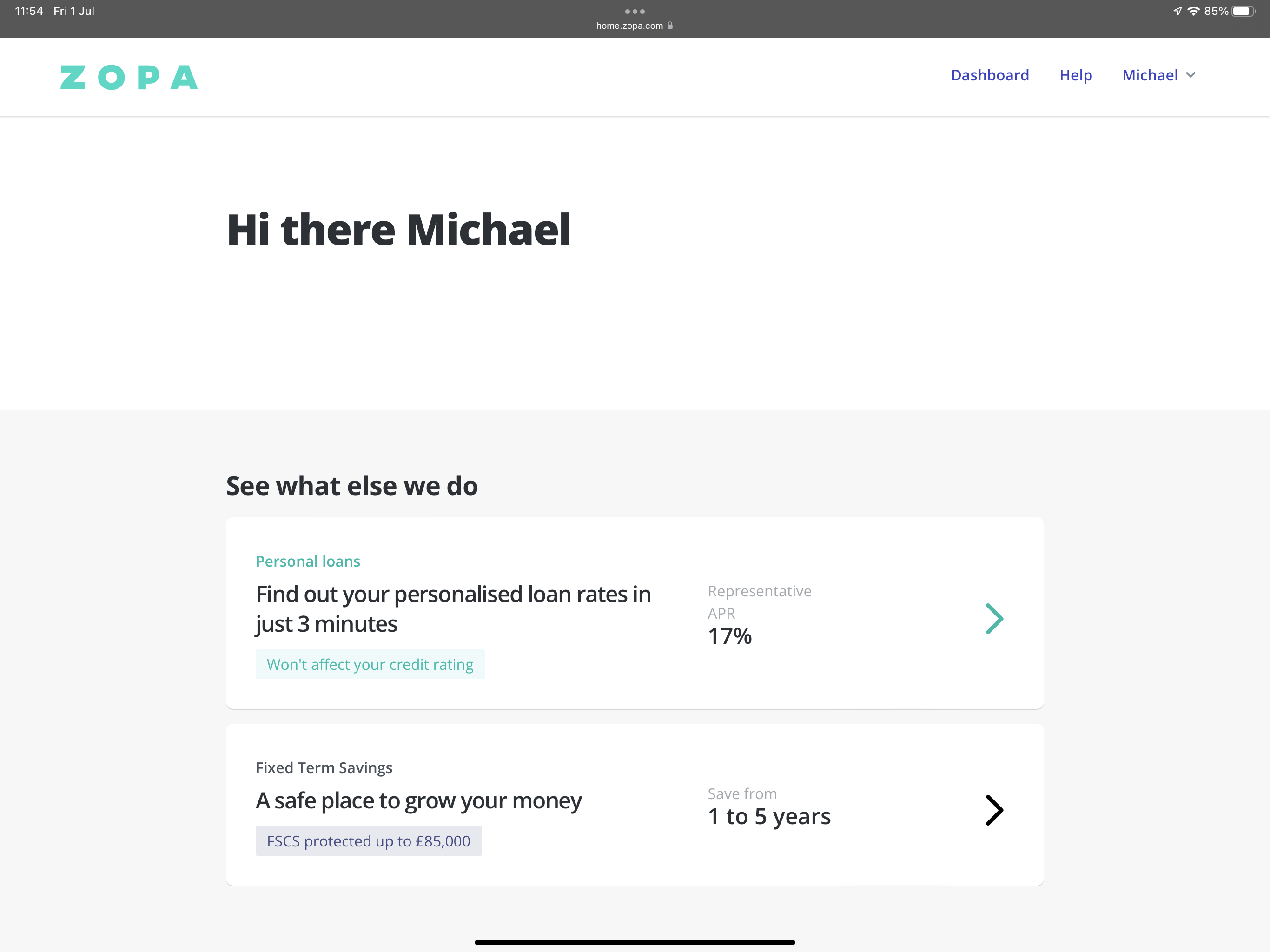The image size is (1270, 952).
Task: Click the Personal loans heading link
Action: pos(308,562)
